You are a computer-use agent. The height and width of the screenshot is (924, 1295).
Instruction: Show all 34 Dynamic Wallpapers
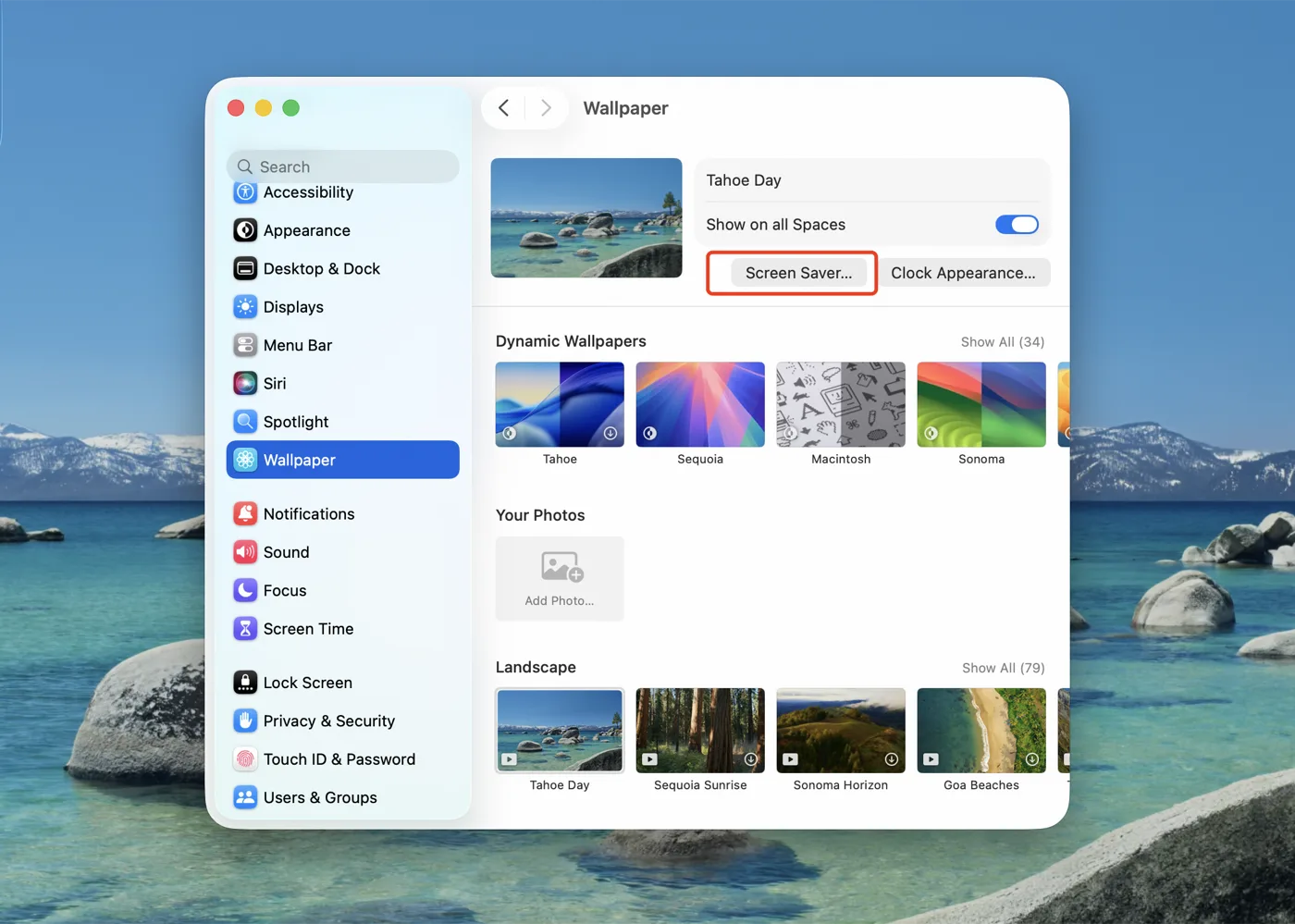[1003, 342]
